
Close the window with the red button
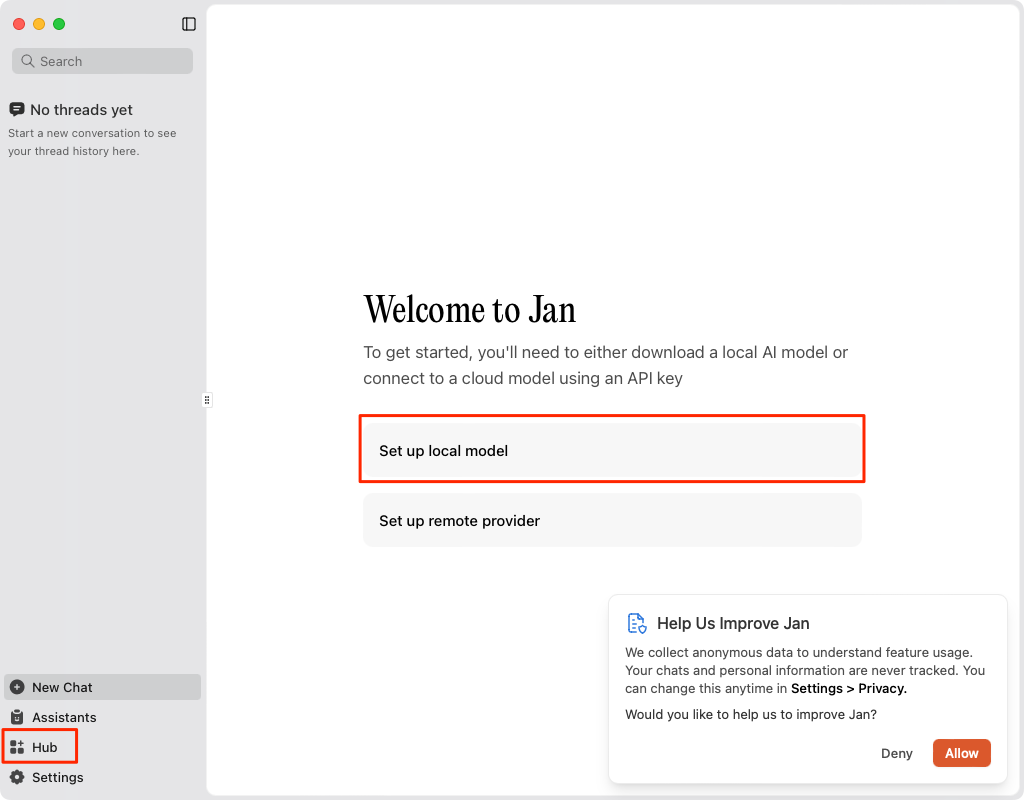(19, 24)
